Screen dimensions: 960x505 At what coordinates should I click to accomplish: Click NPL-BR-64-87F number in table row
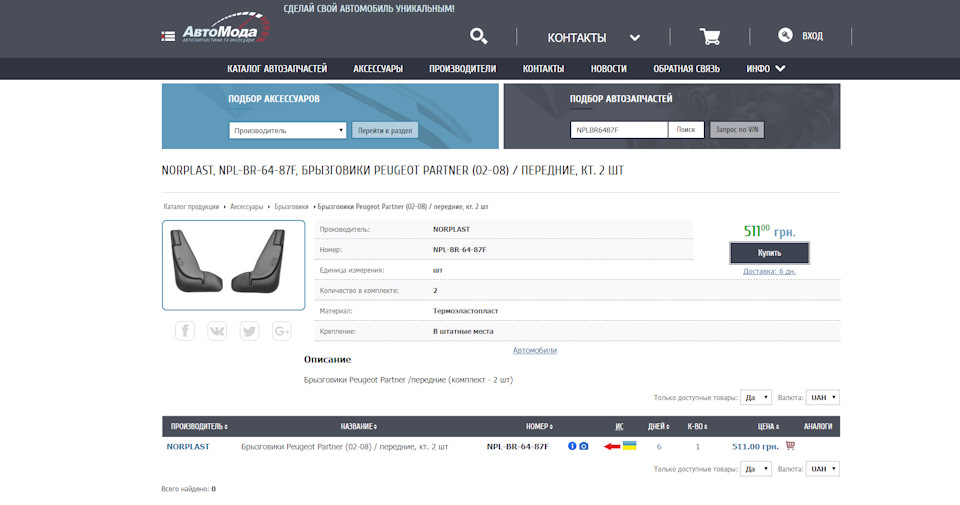point(517,446)
